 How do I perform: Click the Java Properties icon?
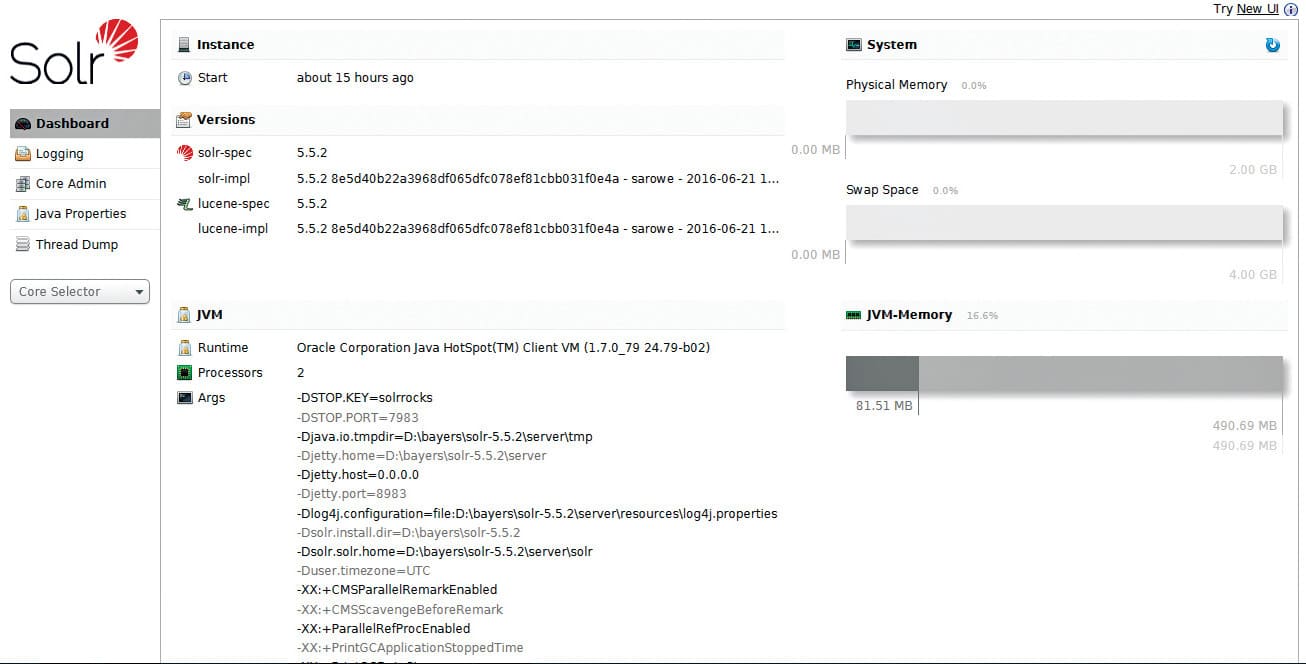coord(23,214)
